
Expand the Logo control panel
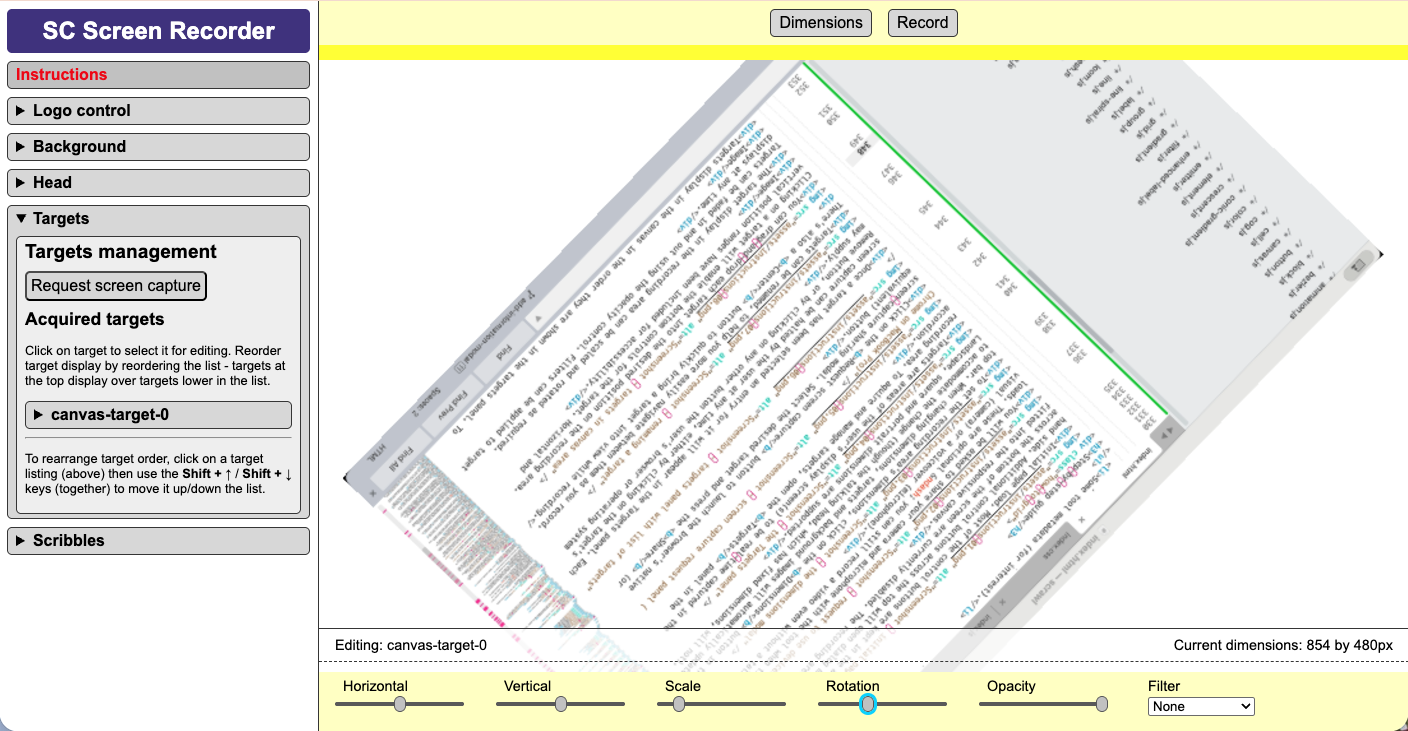pos(157,110)
